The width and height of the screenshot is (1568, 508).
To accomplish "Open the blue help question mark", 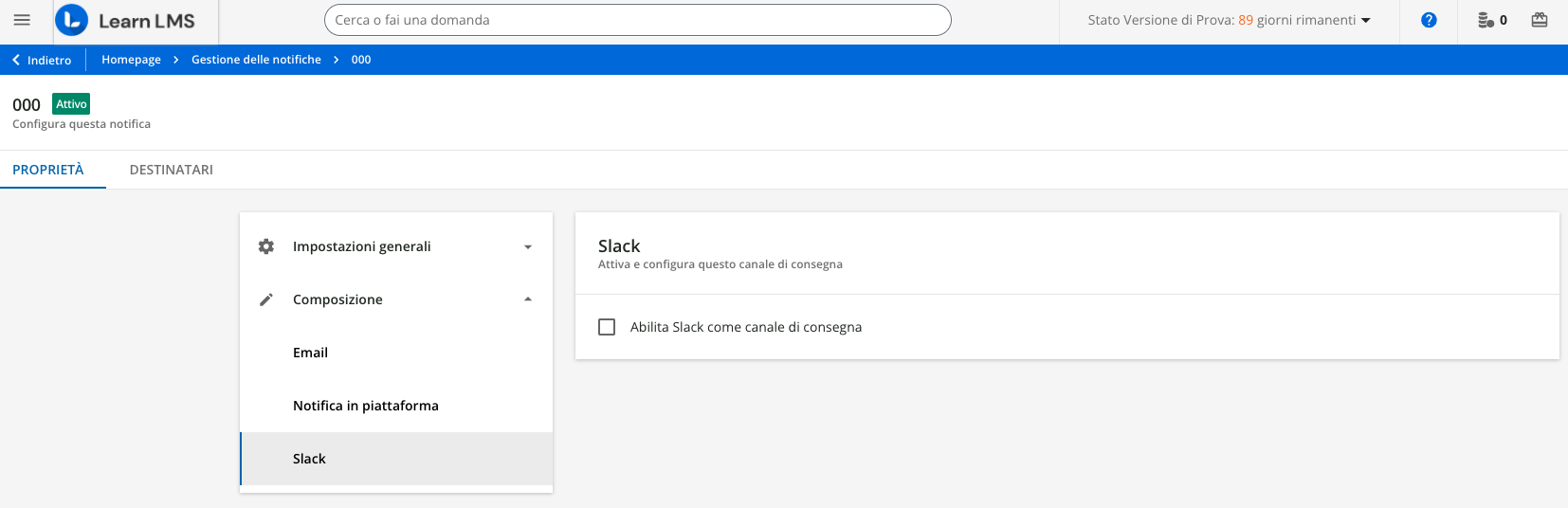I will [1429, 20].
